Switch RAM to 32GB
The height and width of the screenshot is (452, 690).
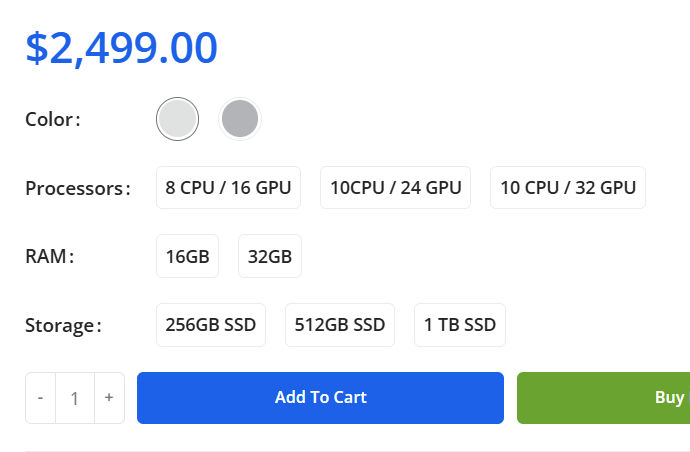click(269, 256)
